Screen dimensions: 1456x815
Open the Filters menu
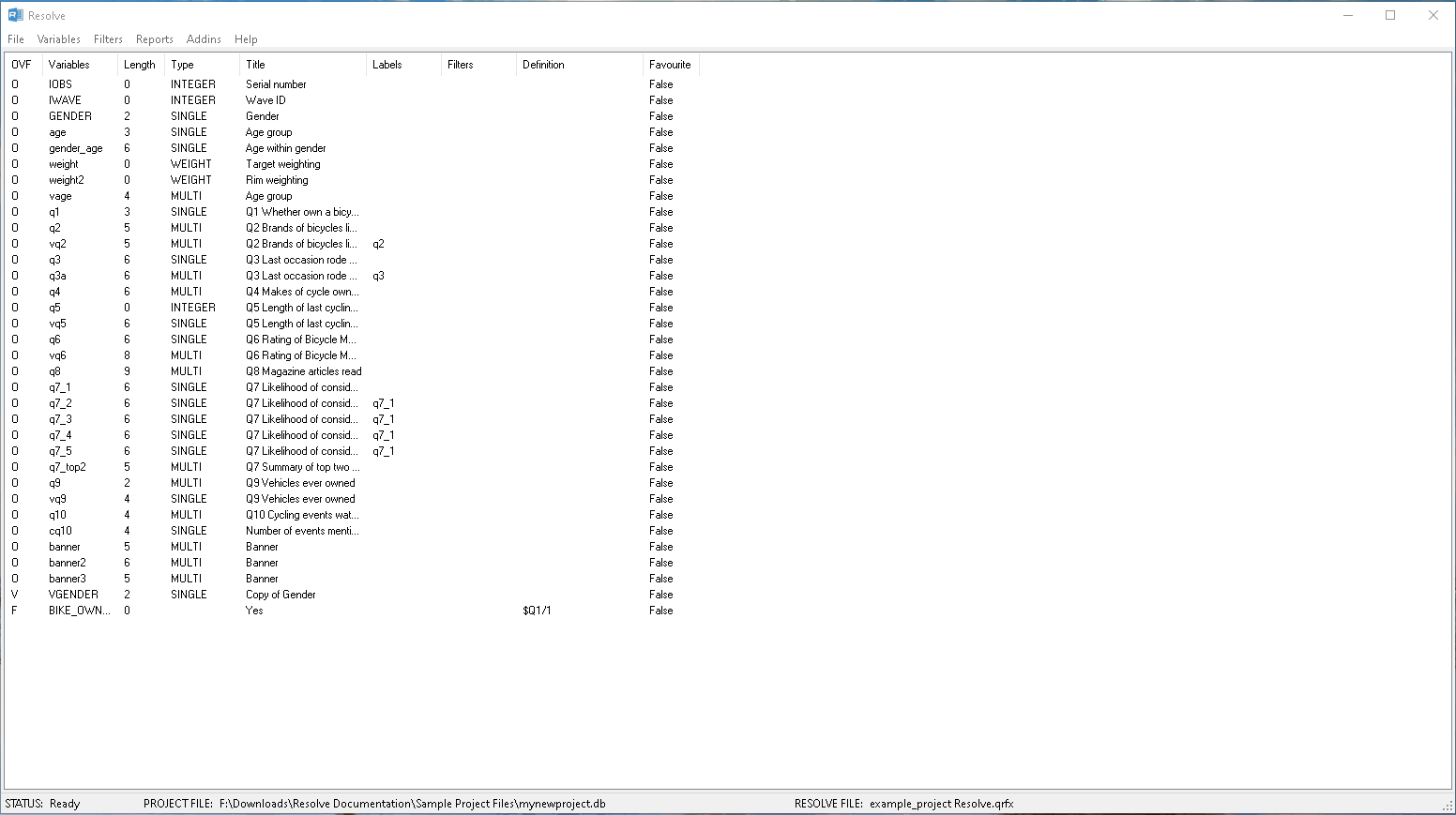(108, 39)
